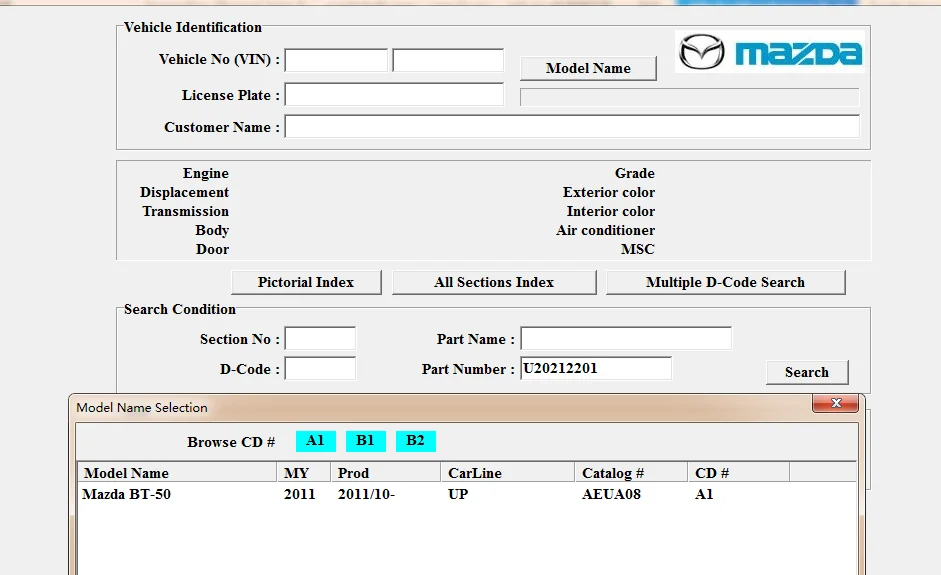941x575 pixels.
Task: Click the second VIN input field
Action: pos(448,60)
